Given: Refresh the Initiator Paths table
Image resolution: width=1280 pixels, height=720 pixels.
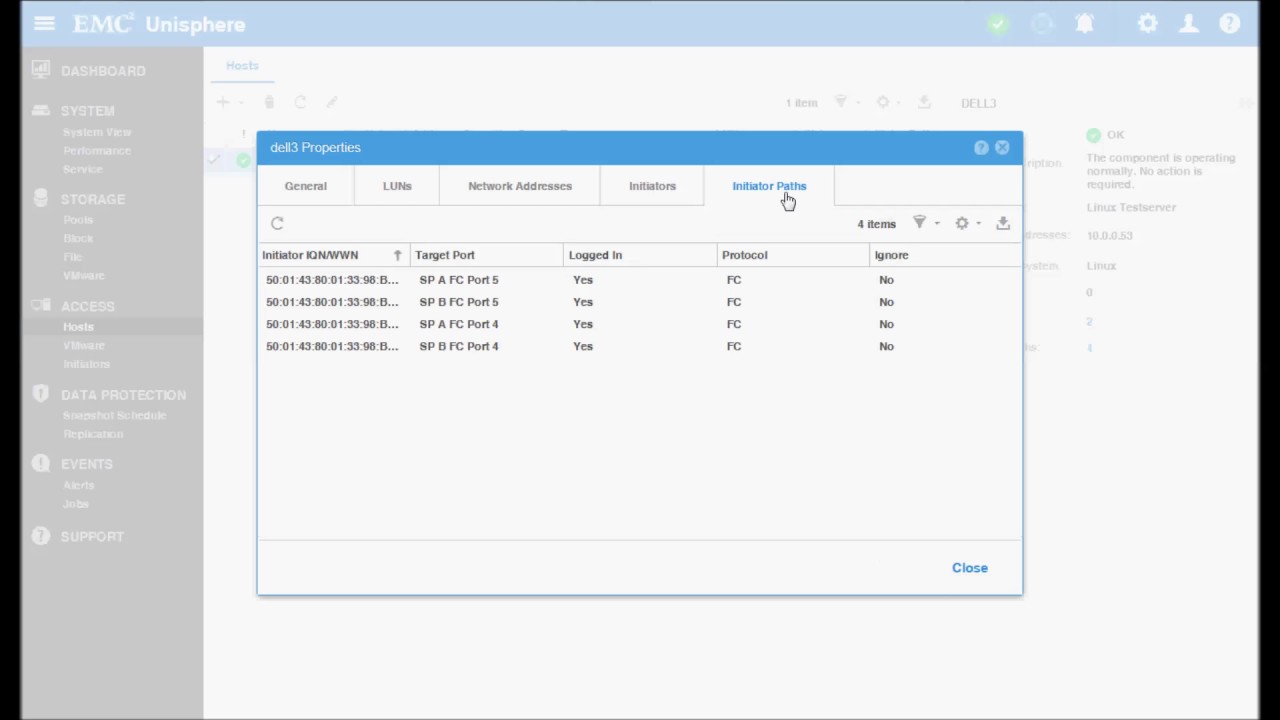Looking at the screenshot, I should [277, 223].
